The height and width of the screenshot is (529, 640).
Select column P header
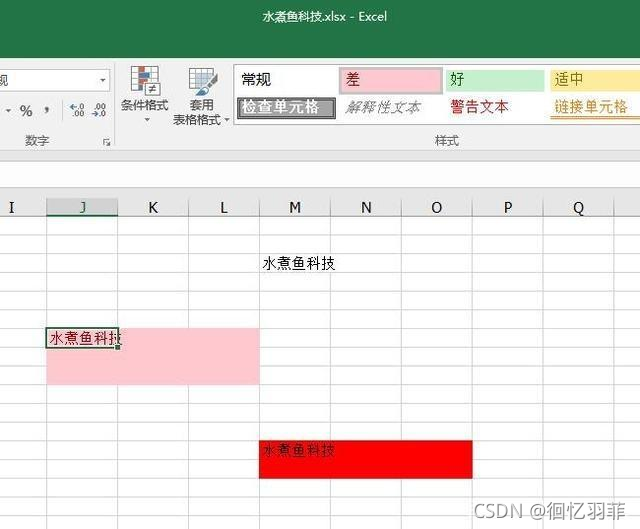point(508,207)
